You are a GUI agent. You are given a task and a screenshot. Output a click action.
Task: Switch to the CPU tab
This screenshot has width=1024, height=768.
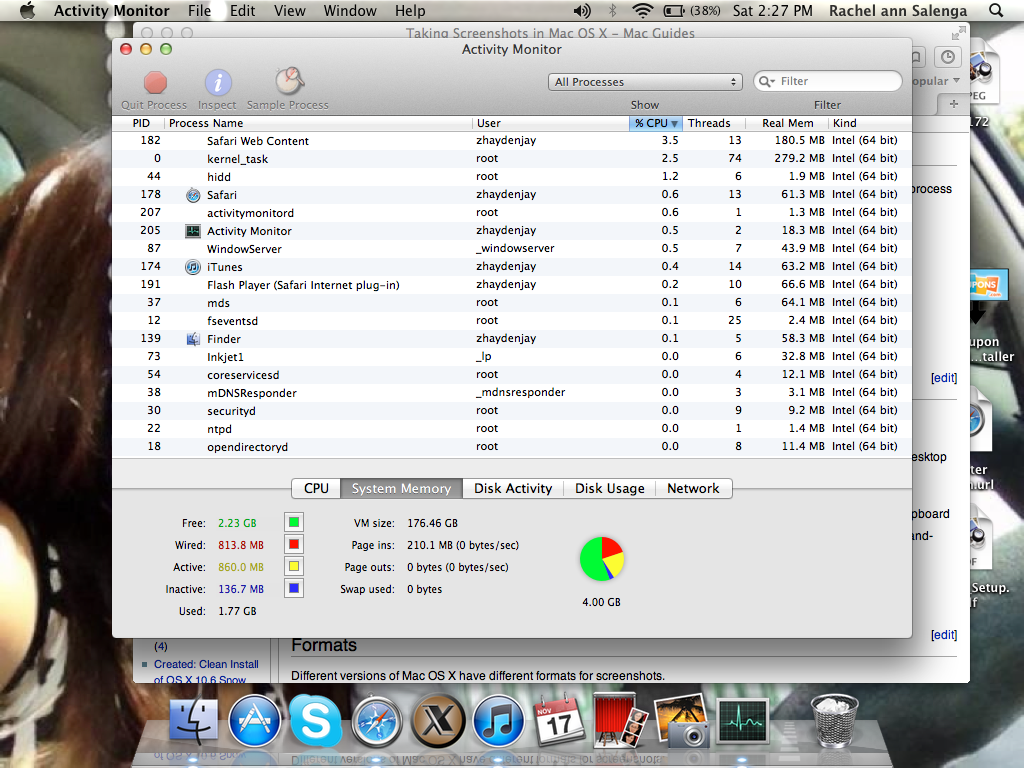coord(316,488)
